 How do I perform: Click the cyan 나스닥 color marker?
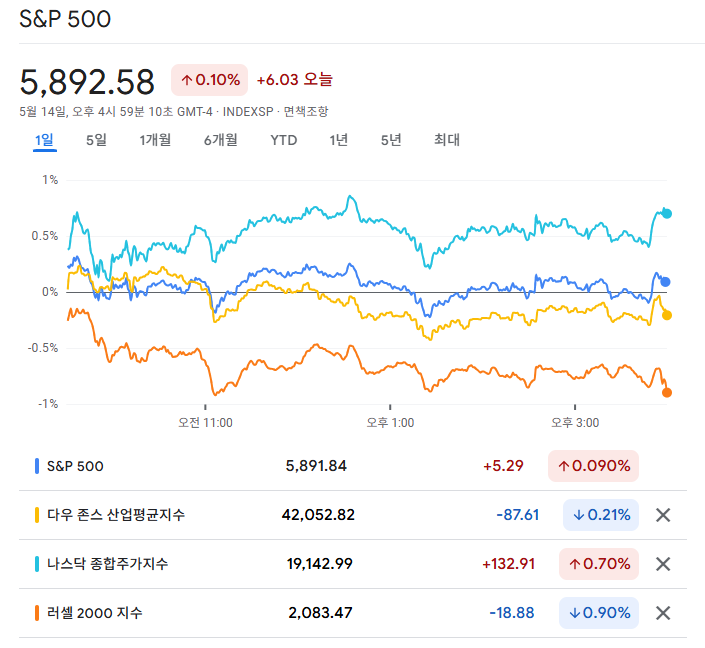[x=37, y=564]
